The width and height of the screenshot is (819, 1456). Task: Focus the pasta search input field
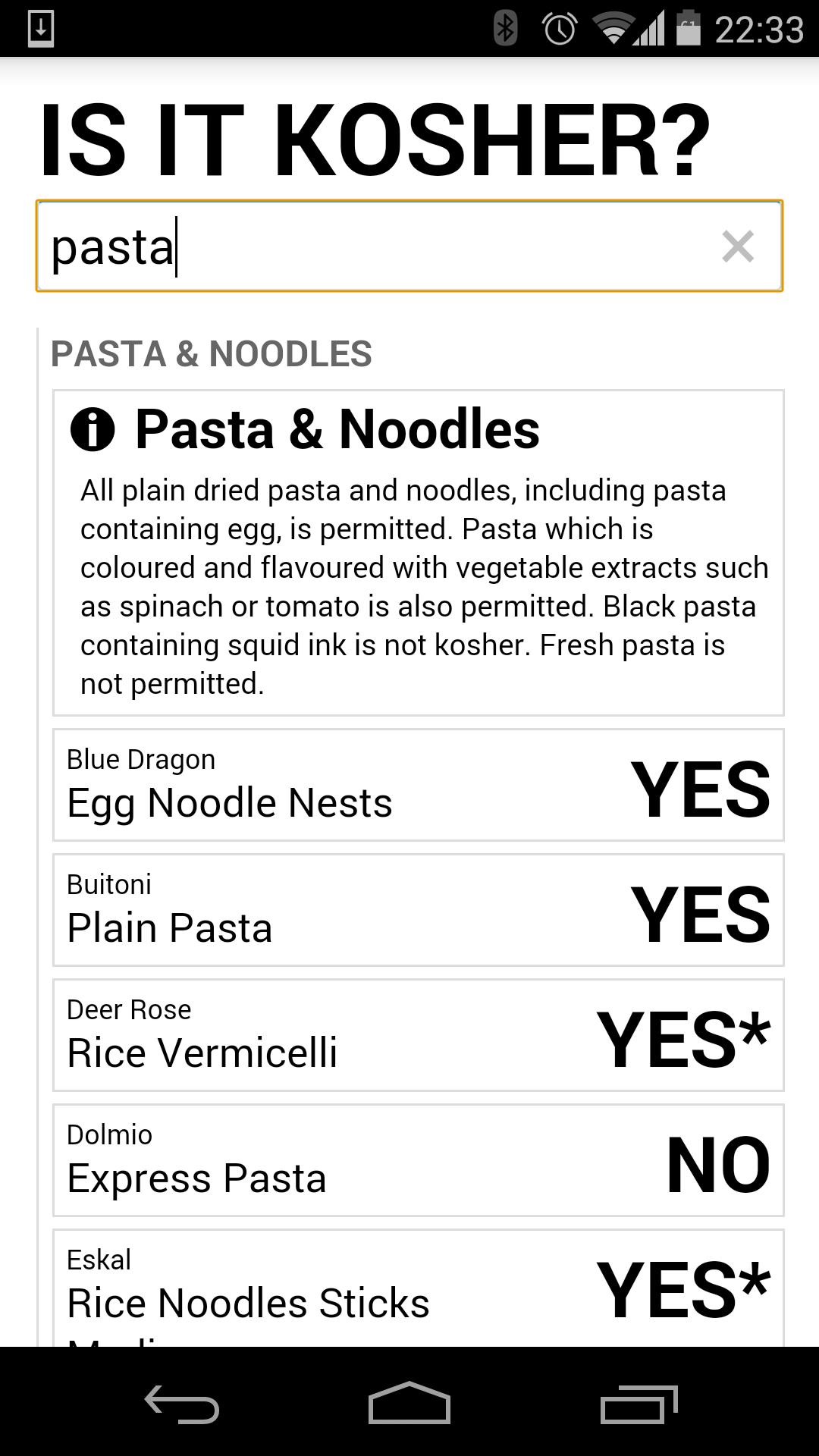(x=409, y=246)
